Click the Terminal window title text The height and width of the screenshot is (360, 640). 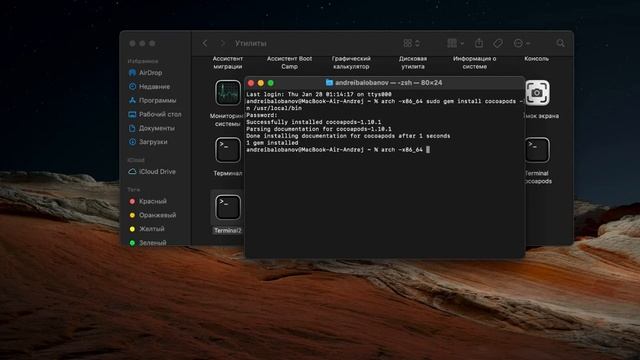point(389,82)
